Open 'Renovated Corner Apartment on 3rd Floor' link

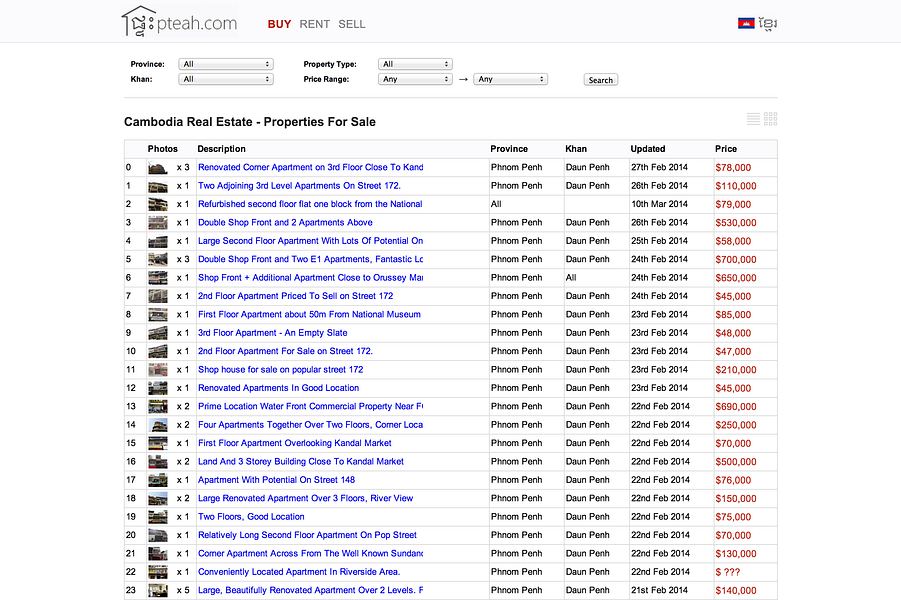pos(310,167)
